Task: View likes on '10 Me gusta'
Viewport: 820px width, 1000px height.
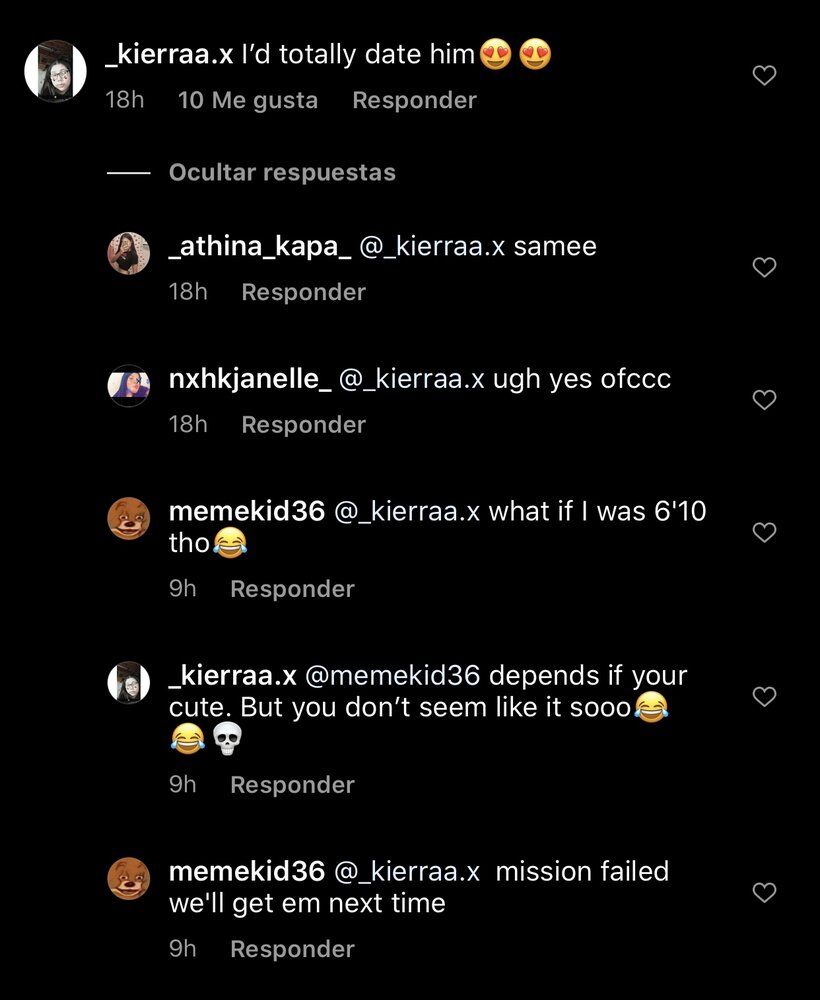Action: pos(248,100)
